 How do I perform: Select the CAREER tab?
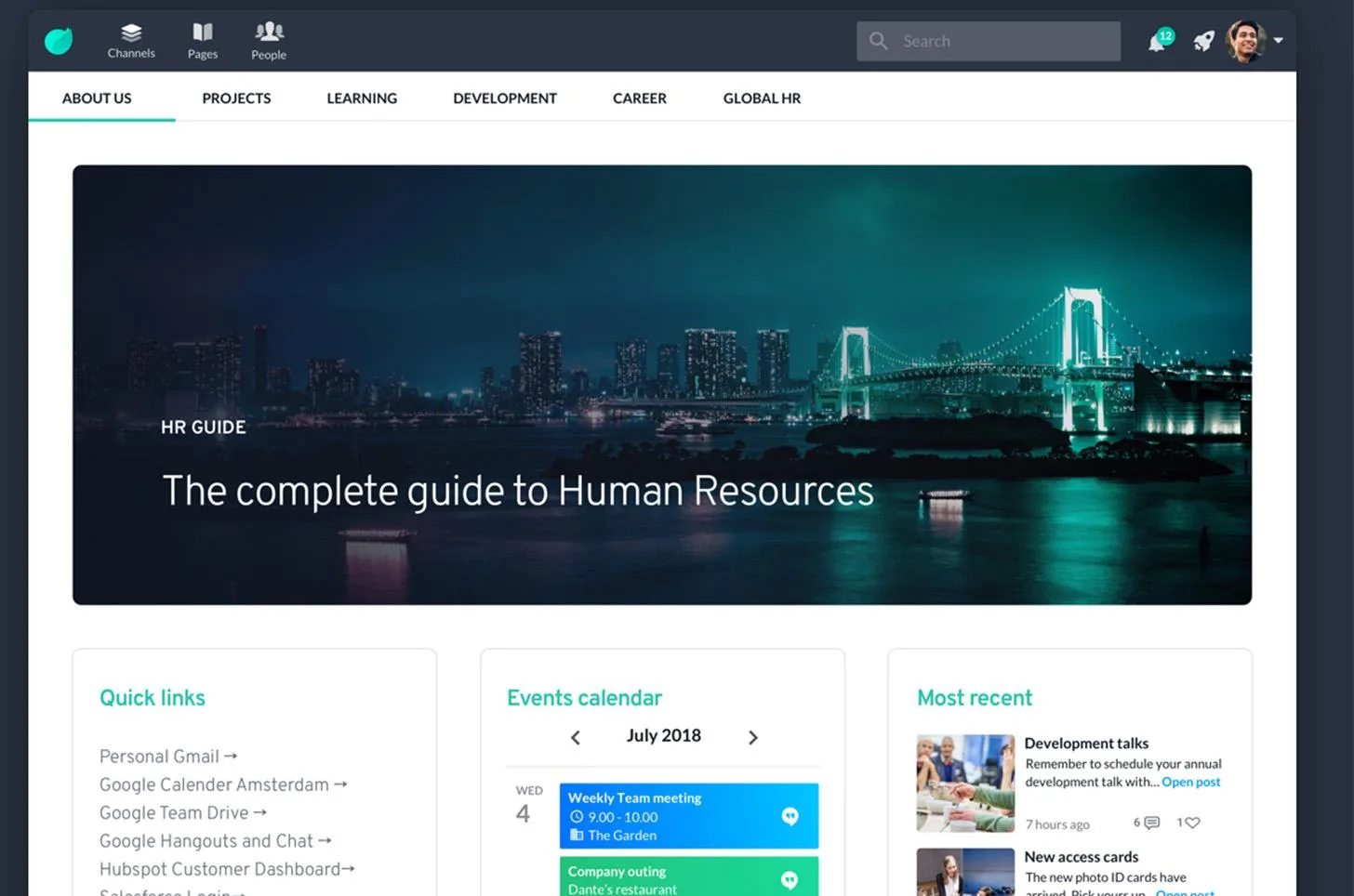pyautogui.click(x=640, y=98)
